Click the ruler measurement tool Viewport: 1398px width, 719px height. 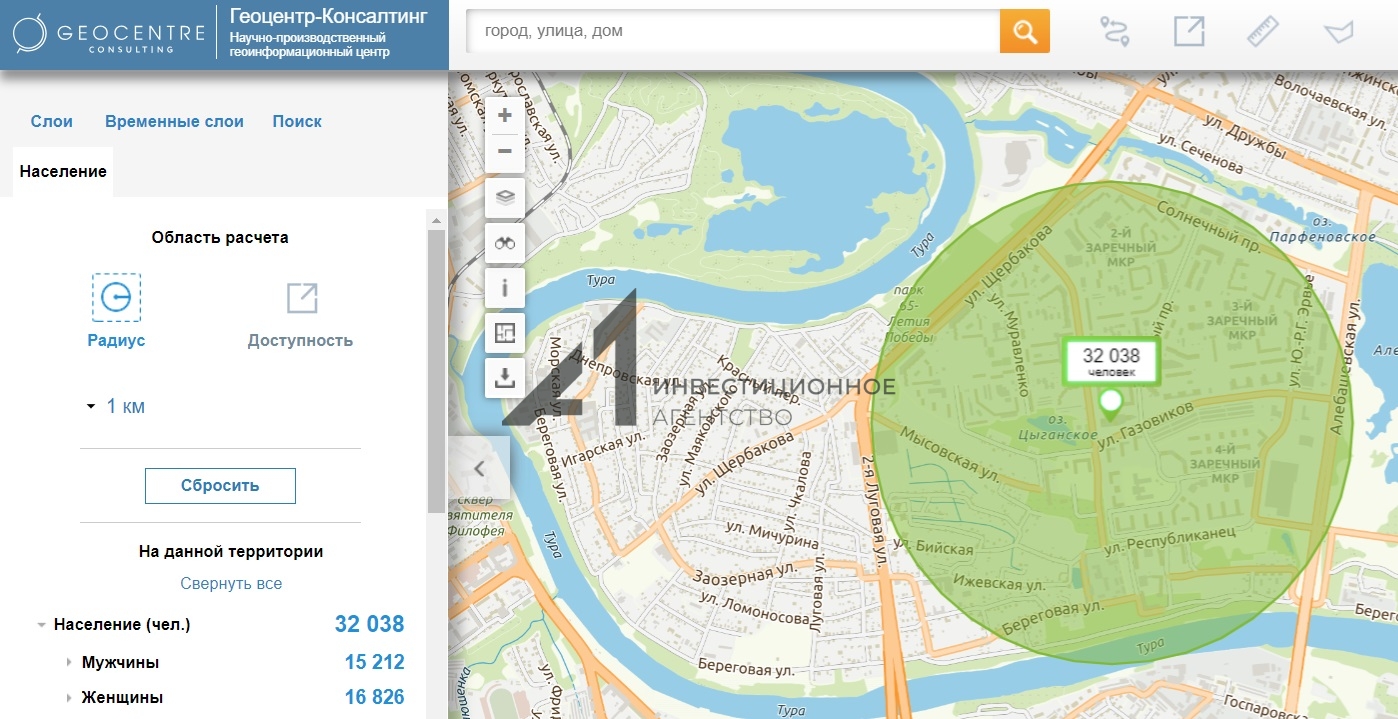tap(1263, 31)
